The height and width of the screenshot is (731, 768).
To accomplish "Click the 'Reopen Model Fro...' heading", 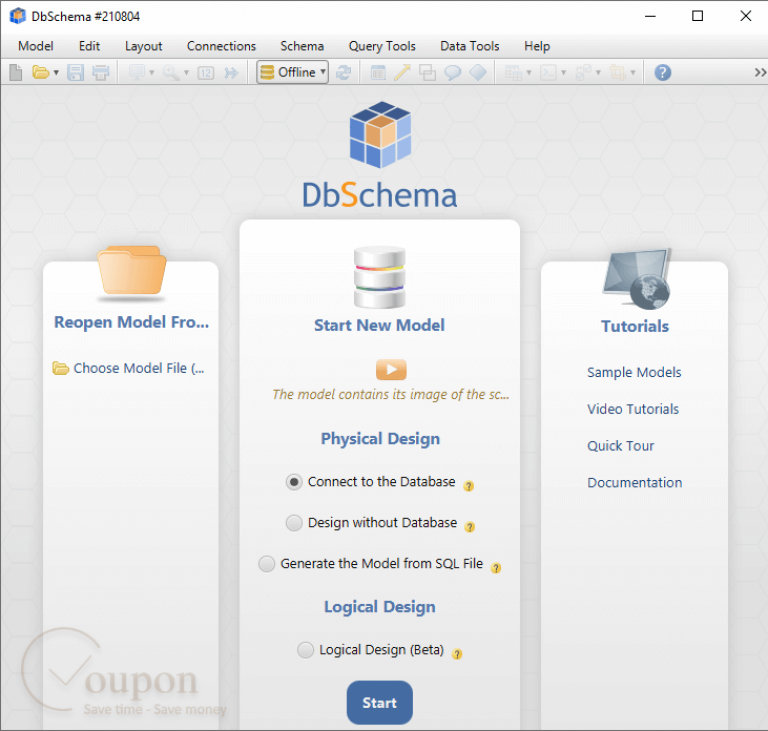I will point(131,322).
